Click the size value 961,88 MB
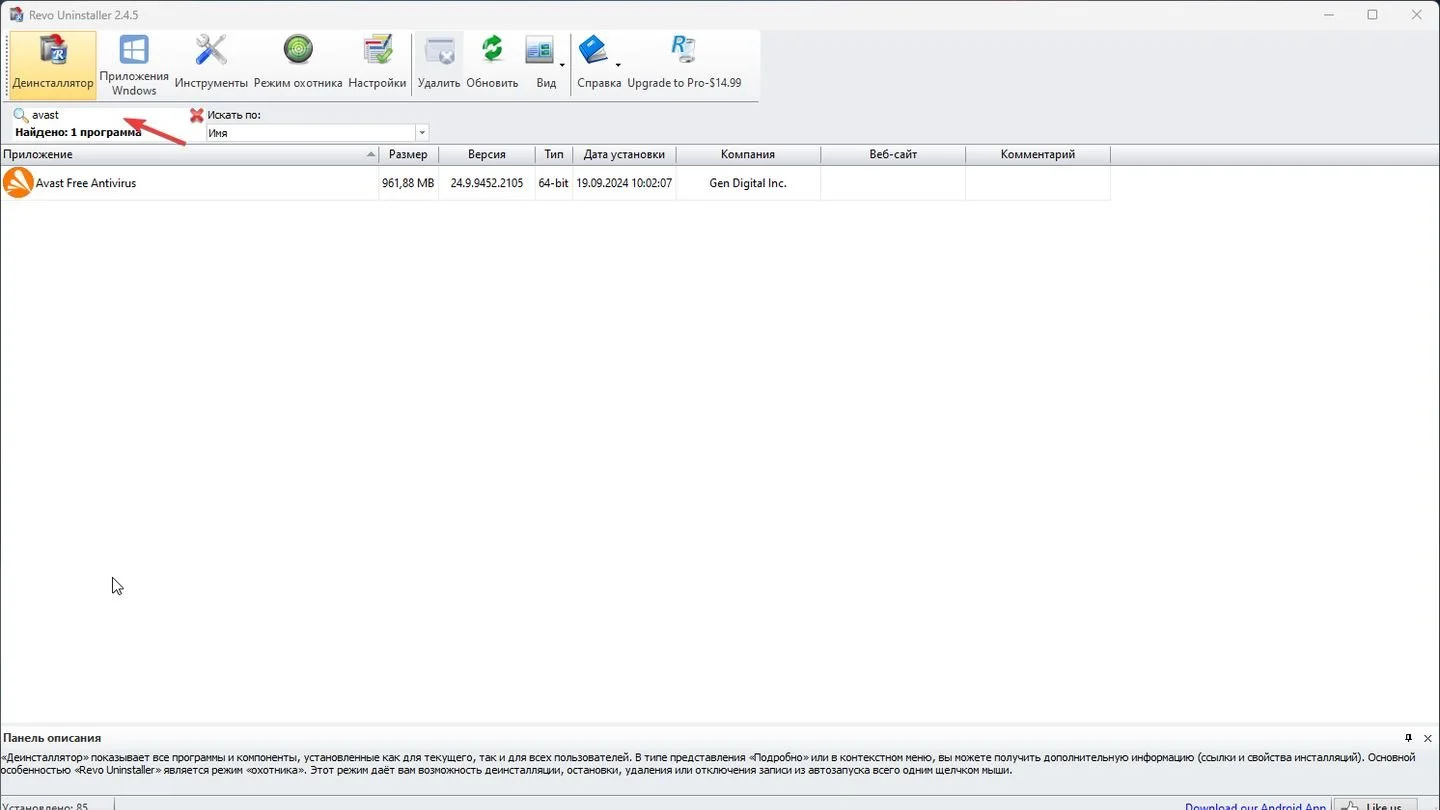 click(408, 184)
